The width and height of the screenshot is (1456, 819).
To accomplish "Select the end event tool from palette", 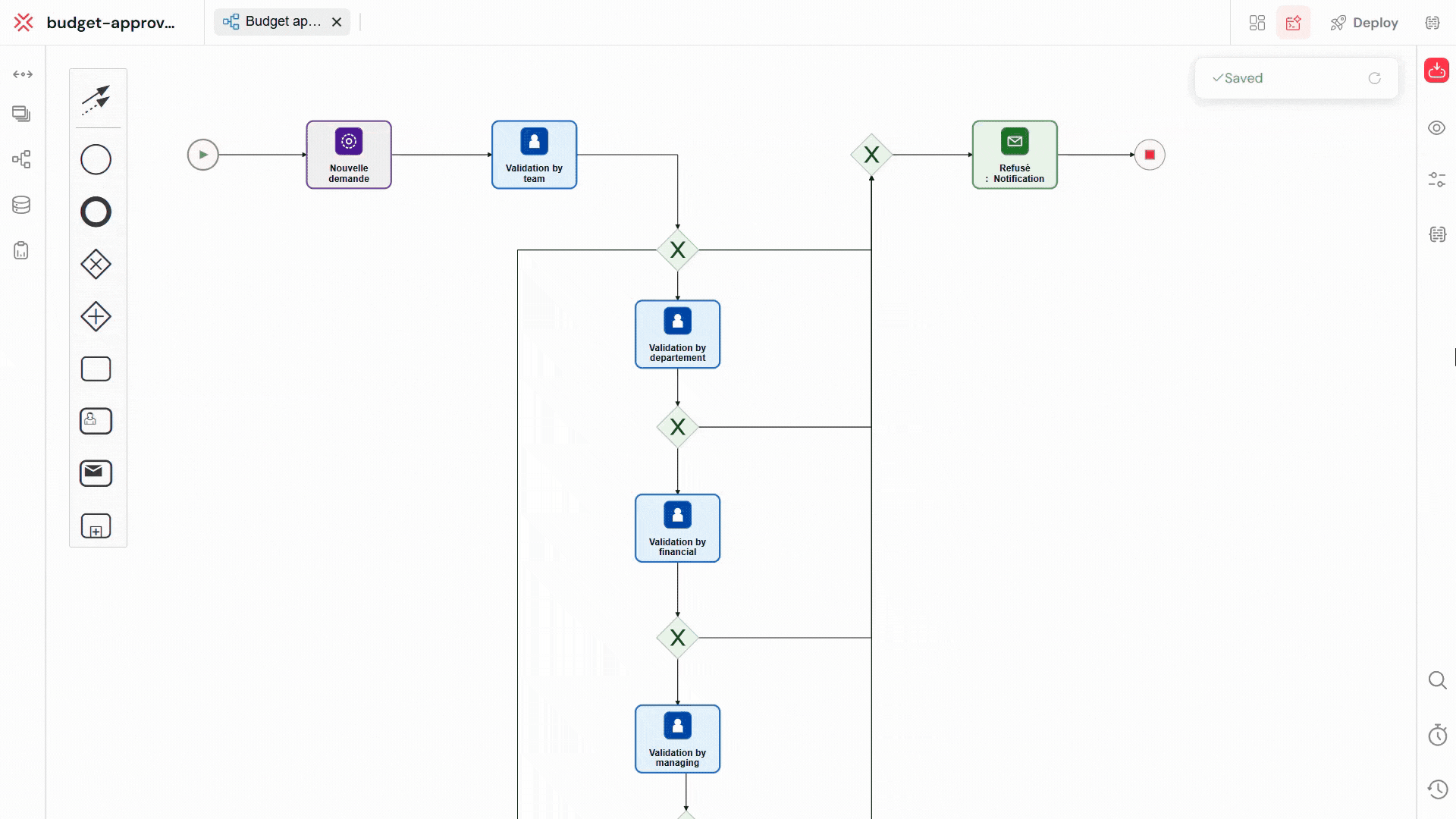I will click(x=96, y=212).
